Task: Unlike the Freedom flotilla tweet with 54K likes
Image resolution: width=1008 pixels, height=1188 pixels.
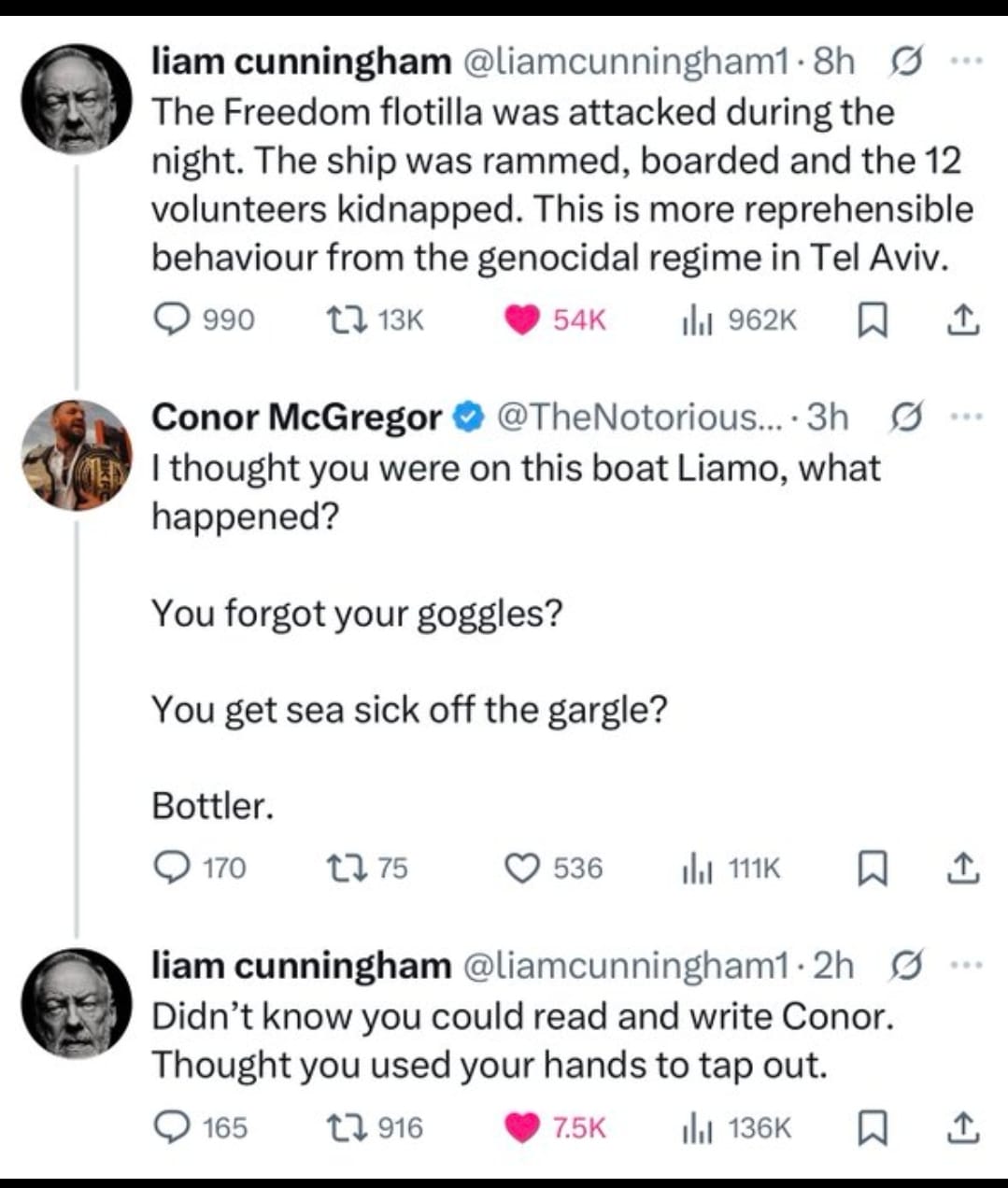Action: coord(522,320)
